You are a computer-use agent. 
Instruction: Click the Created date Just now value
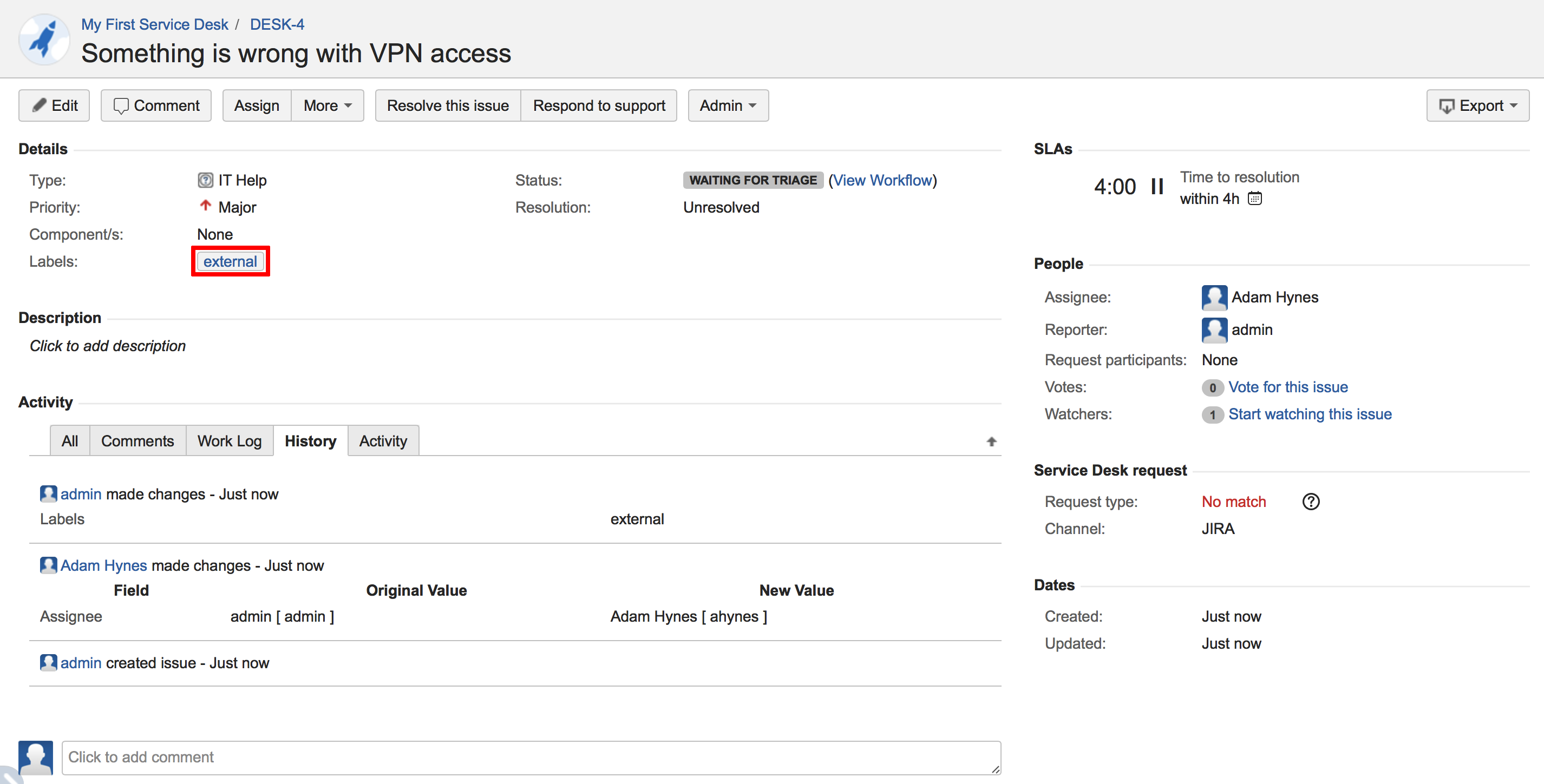point(1231,616)
